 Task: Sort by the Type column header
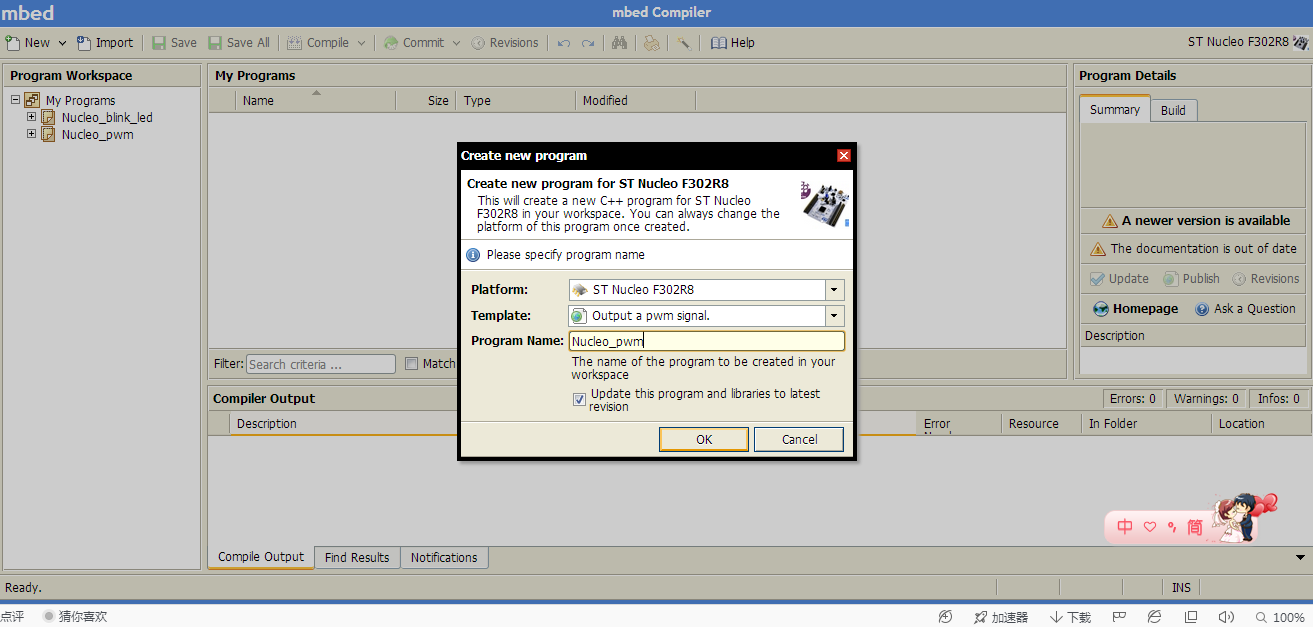click(516, 100)
